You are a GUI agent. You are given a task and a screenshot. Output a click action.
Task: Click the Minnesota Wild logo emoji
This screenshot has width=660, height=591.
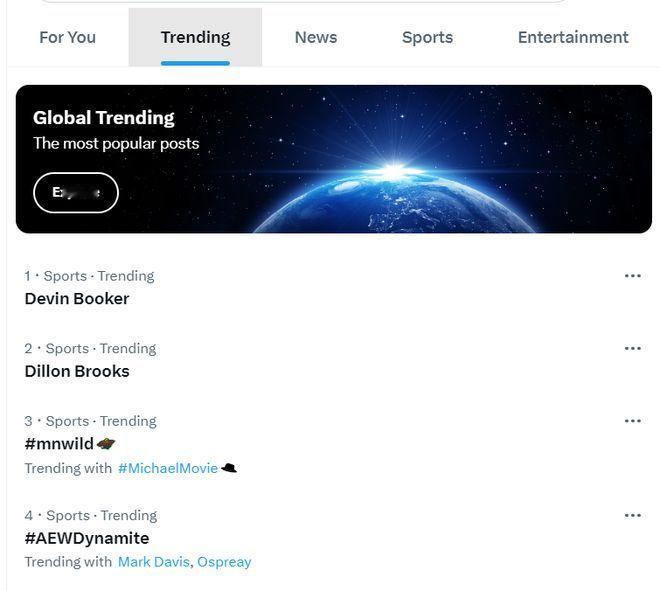click(106, 444)
